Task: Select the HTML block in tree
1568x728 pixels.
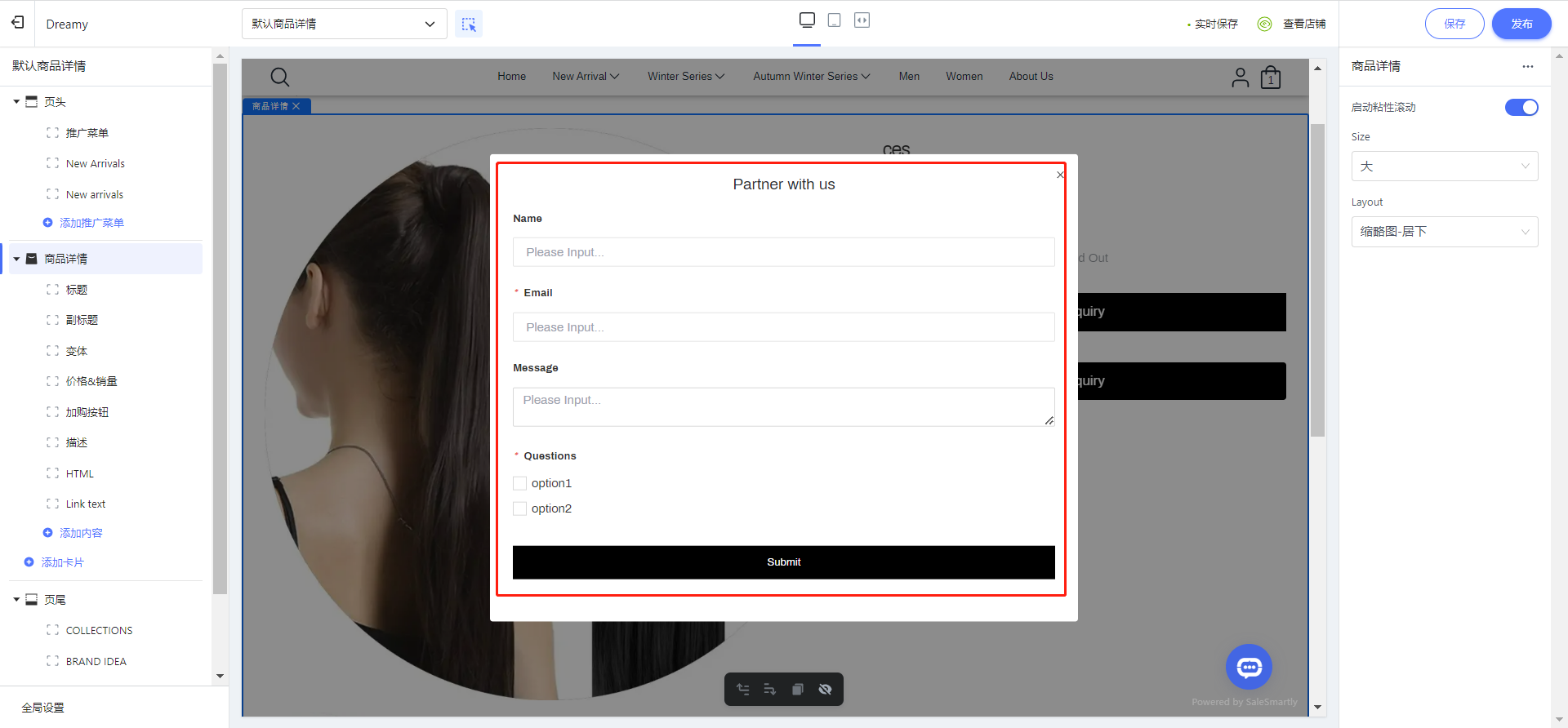Action: [x=80, y=473]
